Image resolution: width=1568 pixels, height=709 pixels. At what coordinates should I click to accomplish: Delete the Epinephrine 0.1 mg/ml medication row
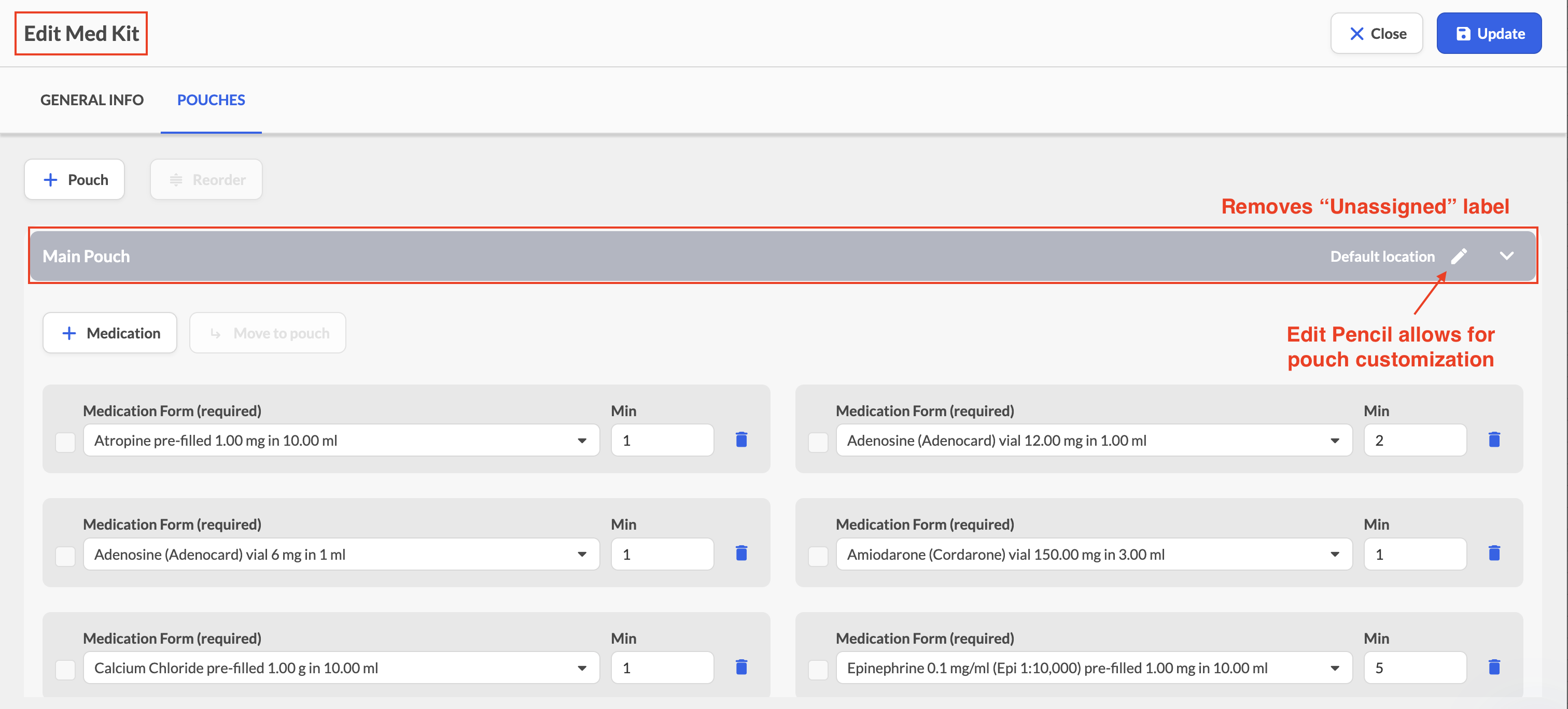coord(1494,667)
